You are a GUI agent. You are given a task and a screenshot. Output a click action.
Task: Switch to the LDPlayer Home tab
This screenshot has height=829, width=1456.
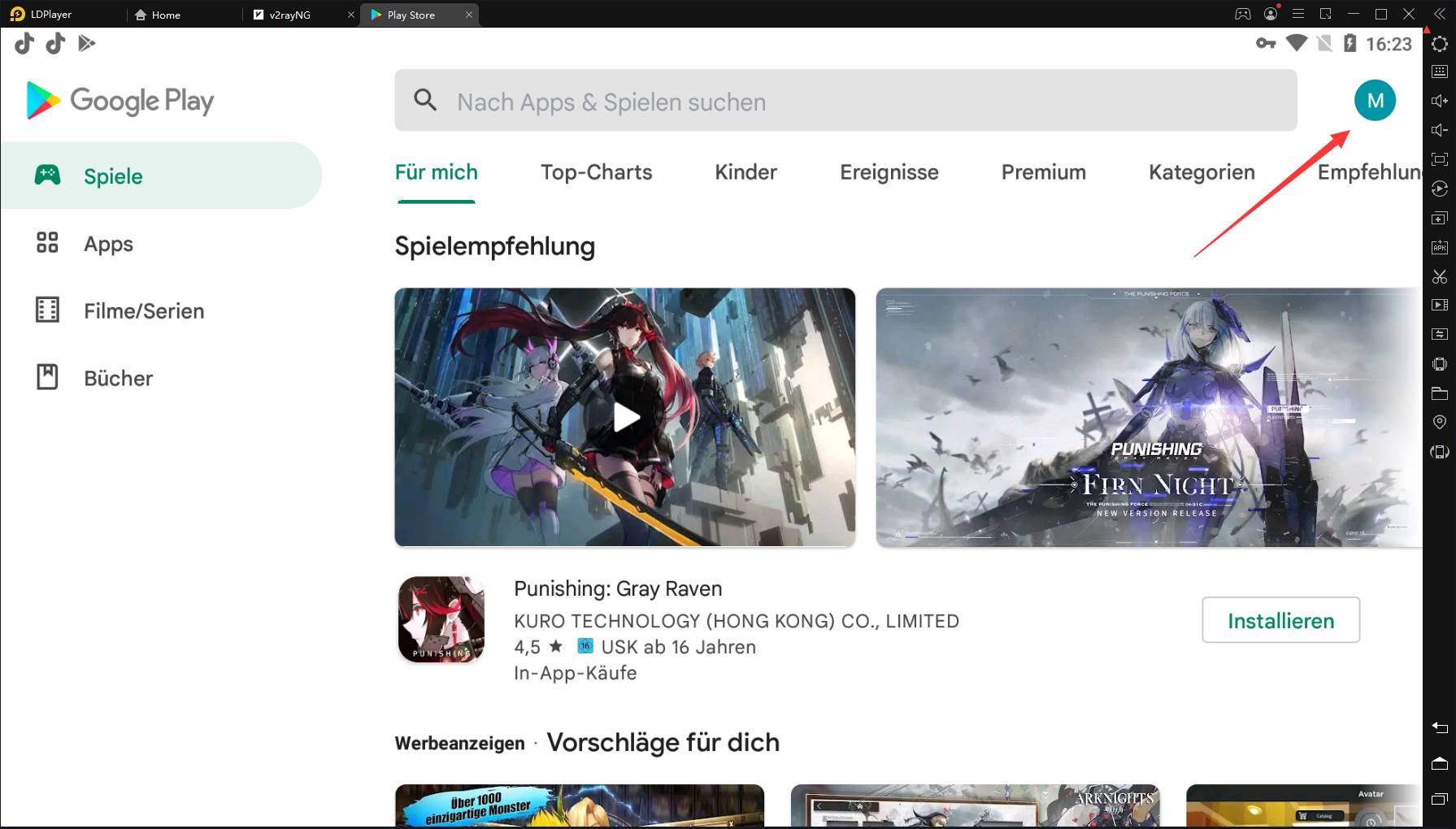[158, 15]
